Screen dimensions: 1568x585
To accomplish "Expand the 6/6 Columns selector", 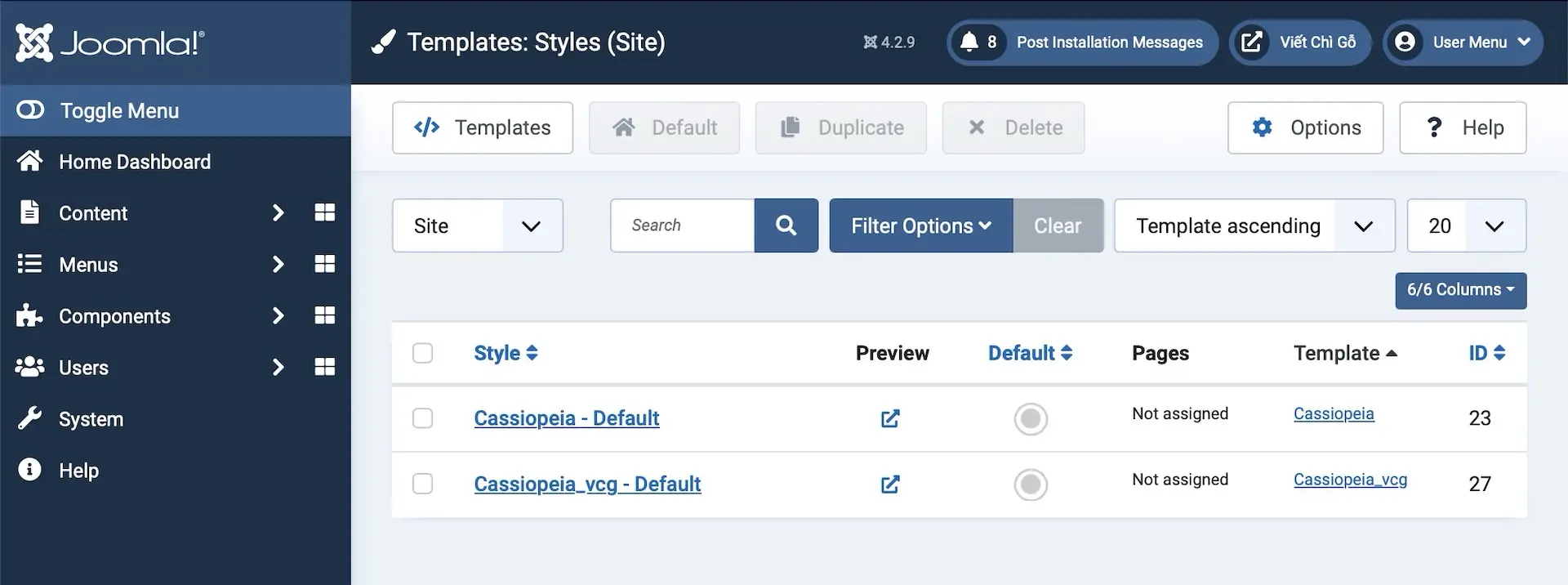I will tap(1460, 290).
